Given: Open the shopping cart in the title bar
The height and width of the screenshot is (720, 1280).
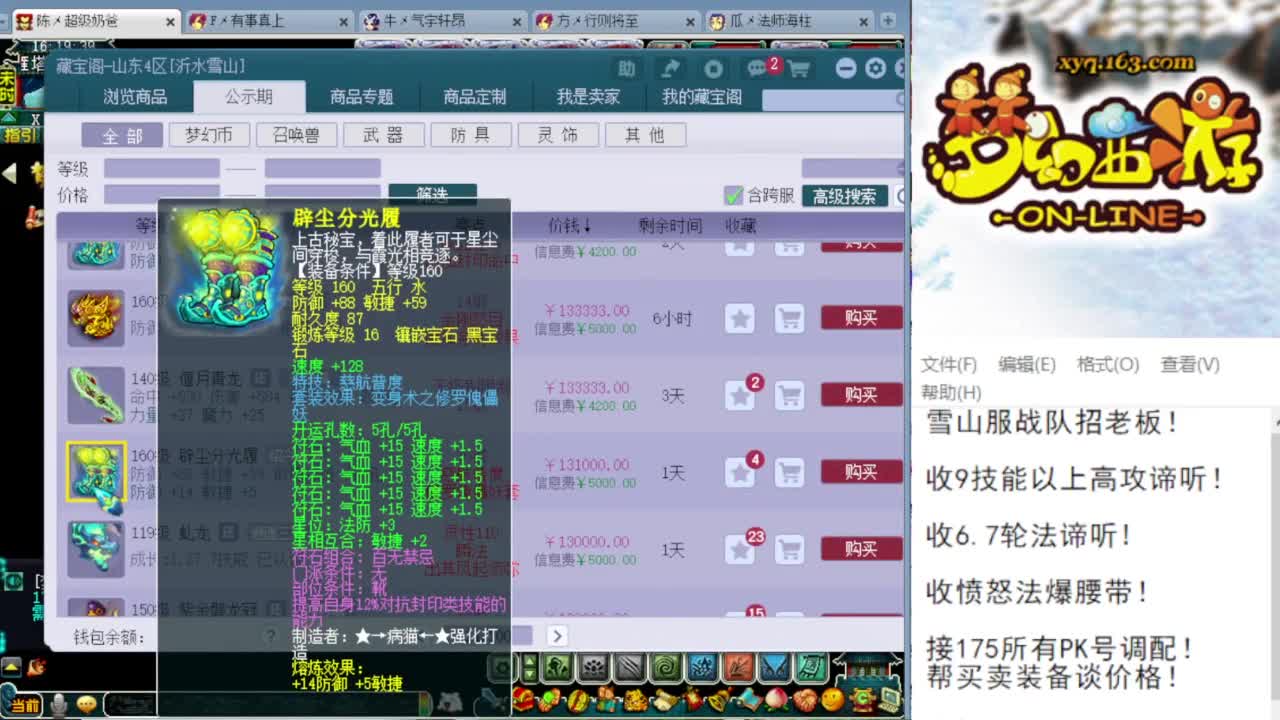Looking at the screenshot, I should (x=798, y=68).
